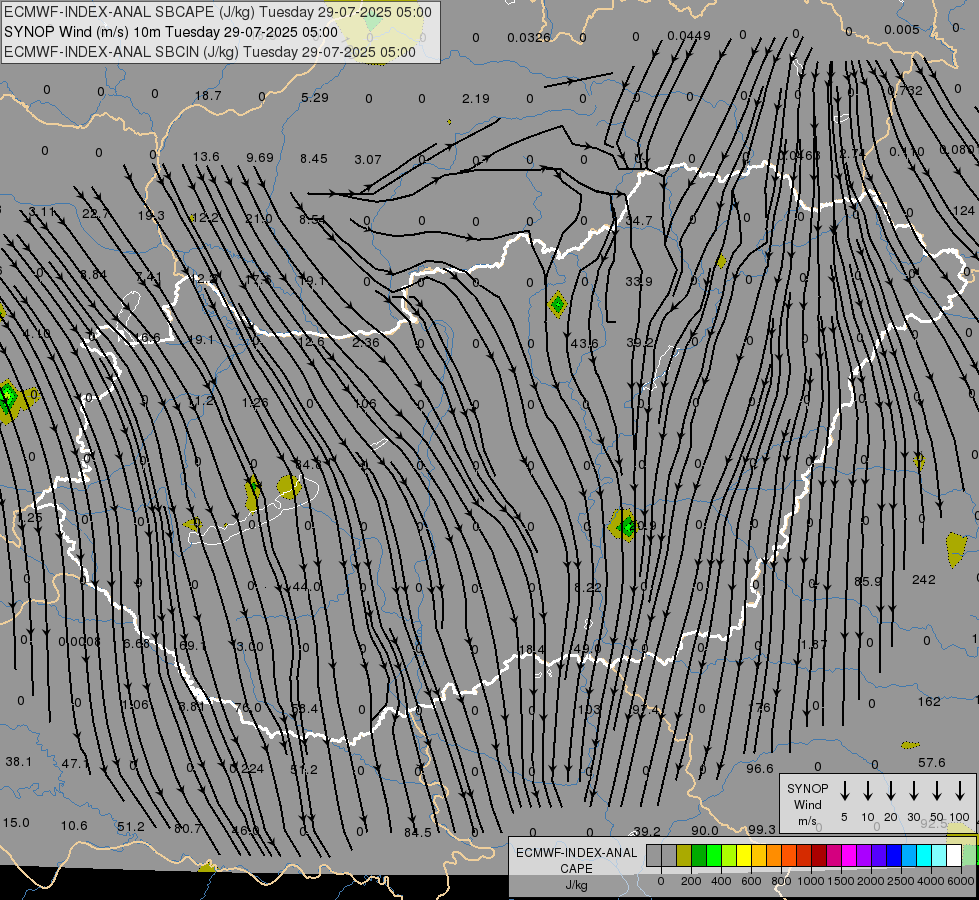Select the olive legend swatch before 200
The width and height of the screenshot is (979, 900).
(684, 856)
